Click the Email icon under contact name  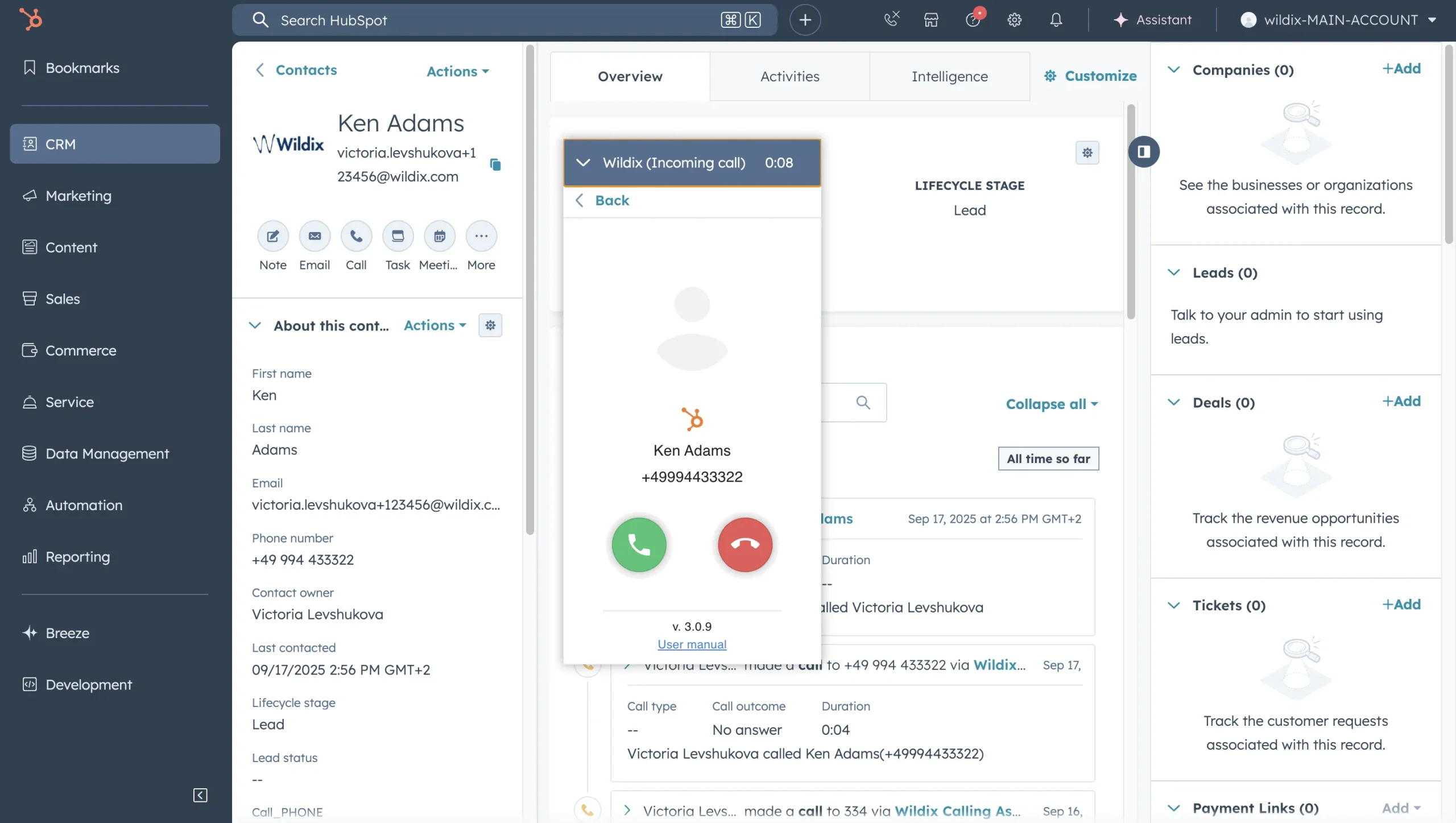coord(315,236)
